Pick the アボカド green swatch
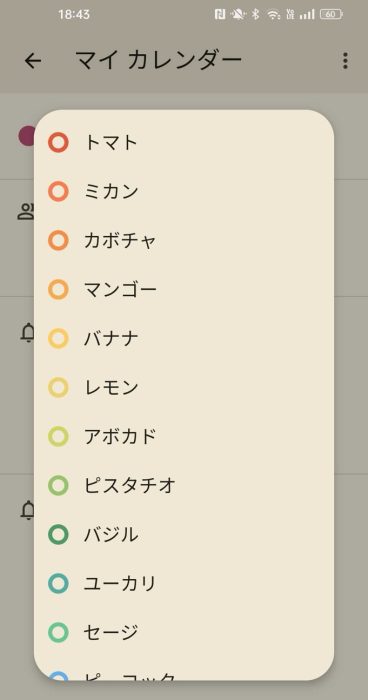Image resolution: width=368 pixels, height=700 pixels. 59,436
